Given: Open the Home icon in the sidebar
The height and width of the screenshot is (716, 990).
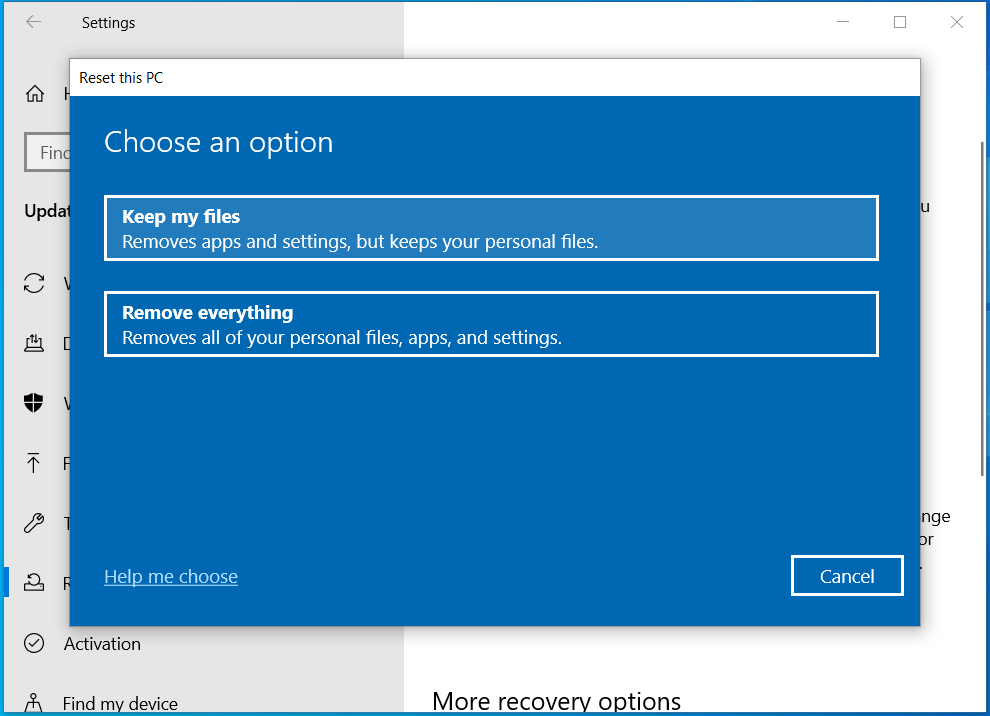Looking at the screenshot, I should coord(35,94).
